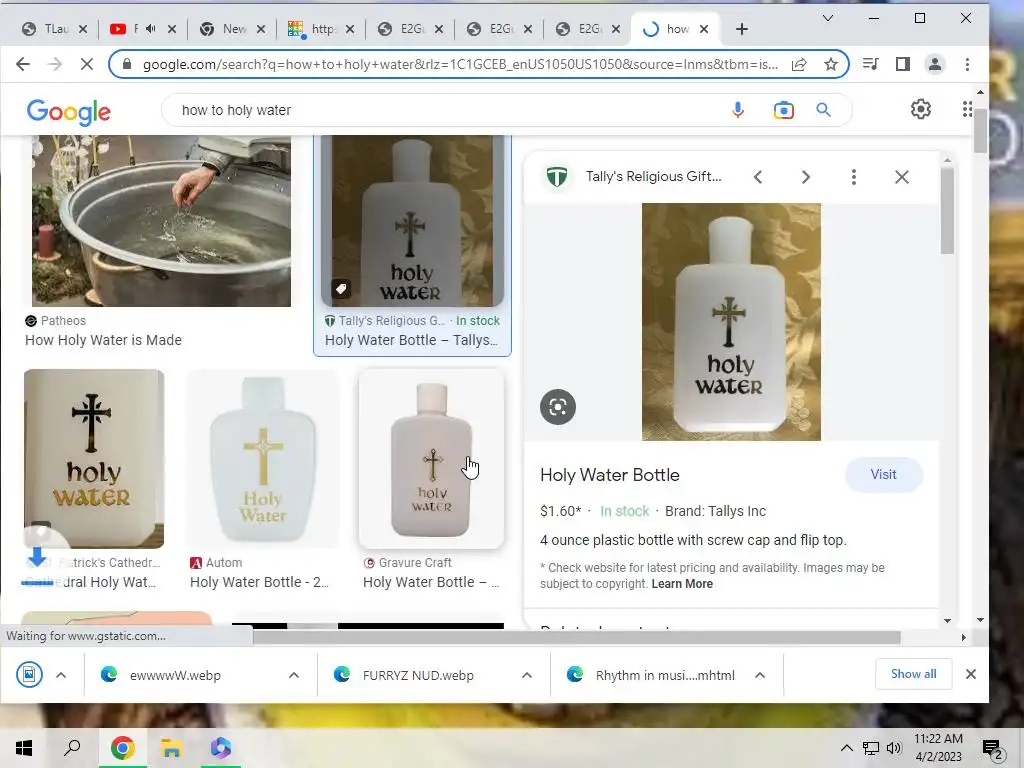
Task: Show next image in preview panel
Action: (x=805, y=177)
